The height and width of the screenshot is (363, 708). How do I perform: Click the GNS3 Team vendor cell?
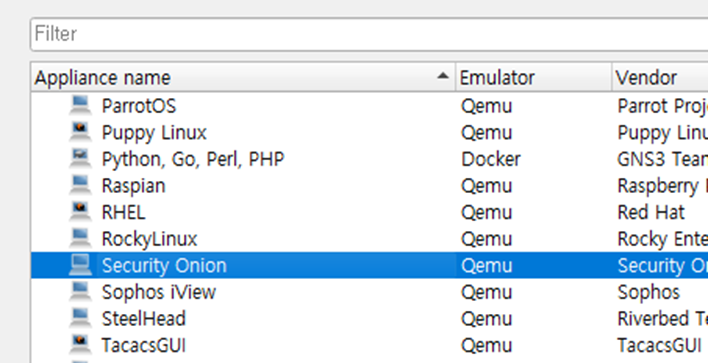662,159
